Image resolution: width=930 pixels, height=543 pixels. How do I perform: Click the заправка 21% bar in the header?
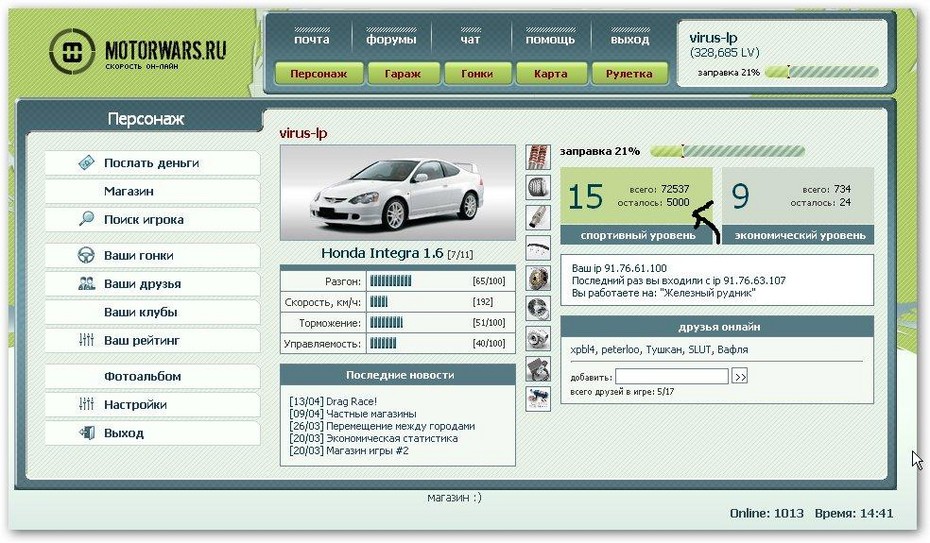tap(821, 72)
